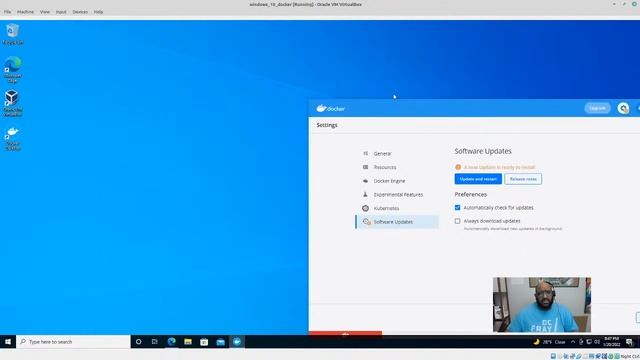Expand hidden system tray icons chevron
Viewport: 640px width, 360px height.
[573, 342]
